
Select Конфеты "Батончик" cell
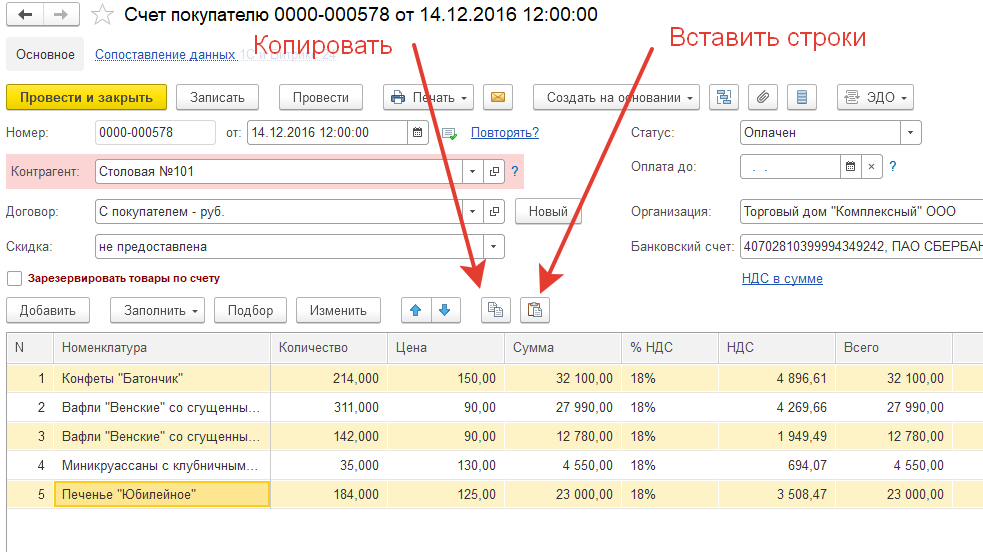click(162, 378)
